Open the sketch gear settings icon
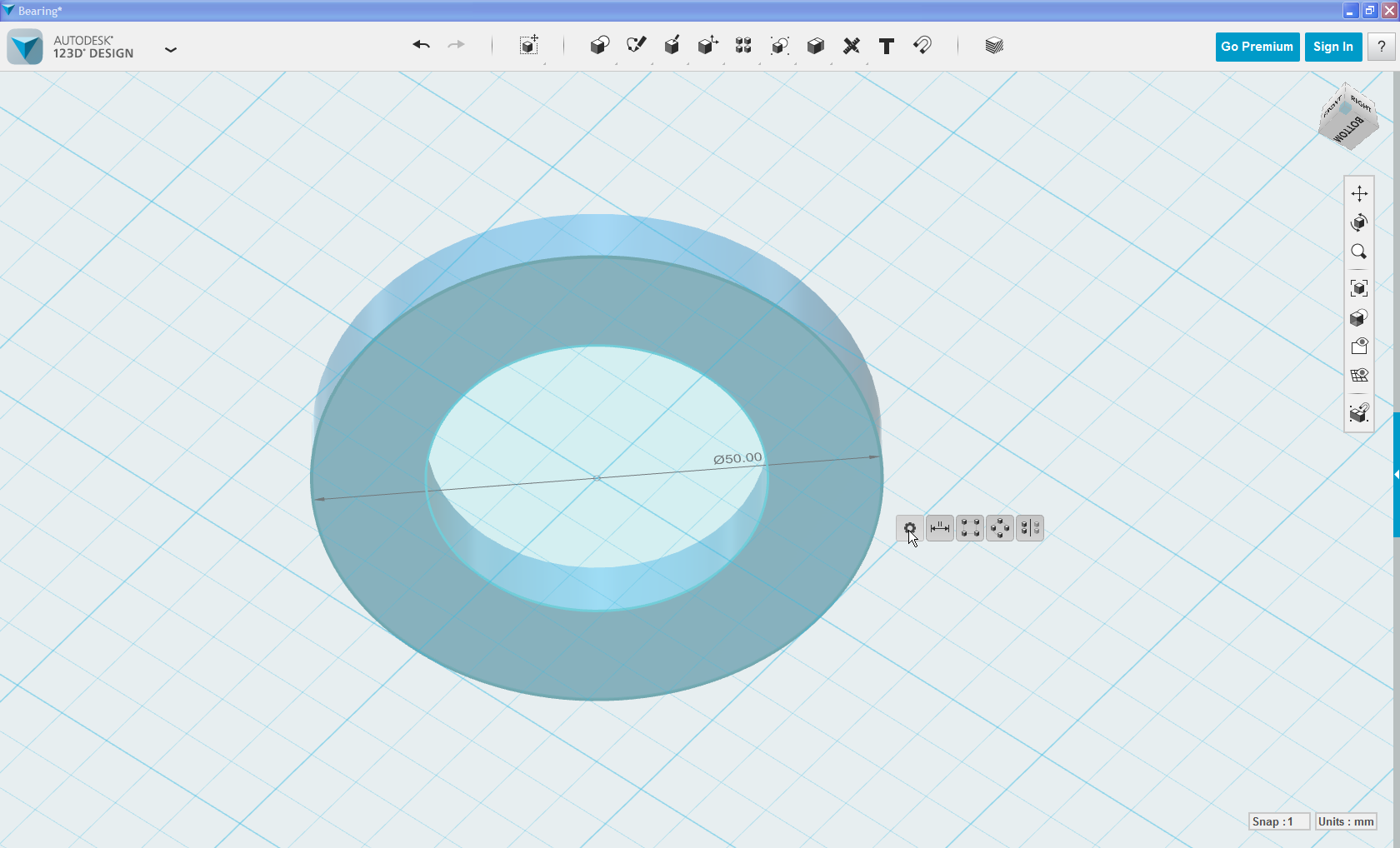 point(910,528)
